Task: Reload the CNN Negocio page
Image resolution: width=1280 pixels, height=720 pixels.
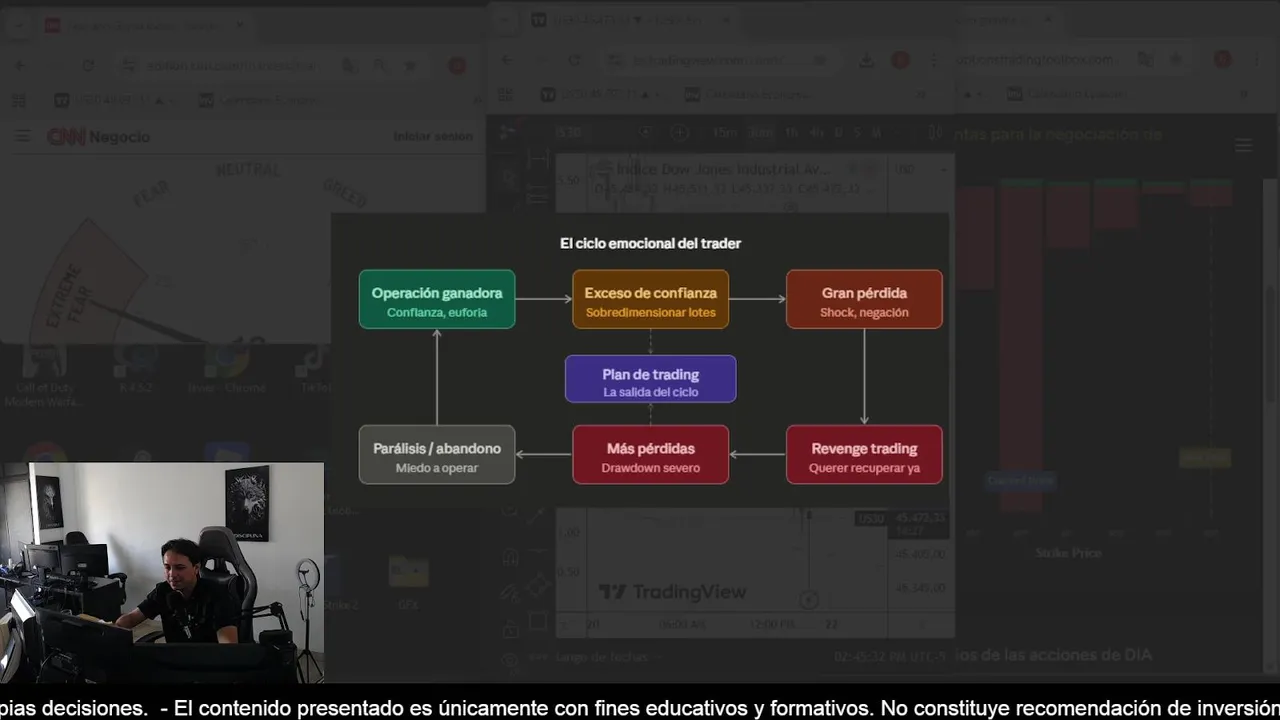Action: pos(88,66)
